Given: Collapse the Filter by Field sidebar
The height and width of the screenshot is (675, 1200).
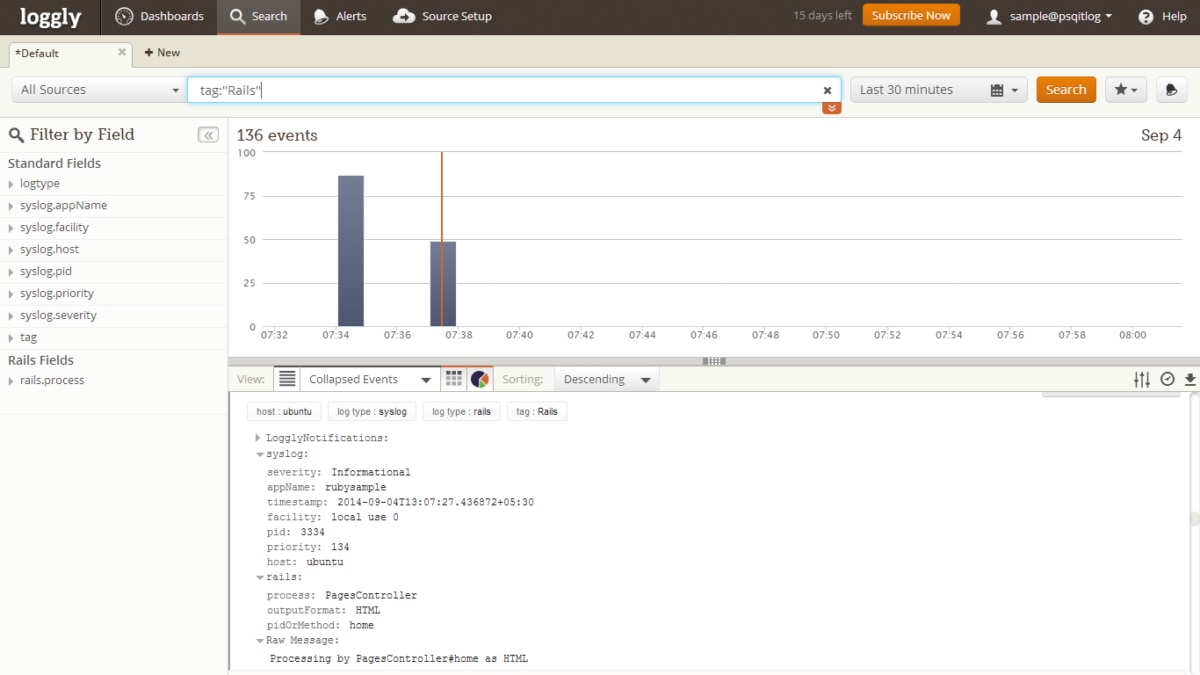Looking at the screenshot, I should point(208,134).
